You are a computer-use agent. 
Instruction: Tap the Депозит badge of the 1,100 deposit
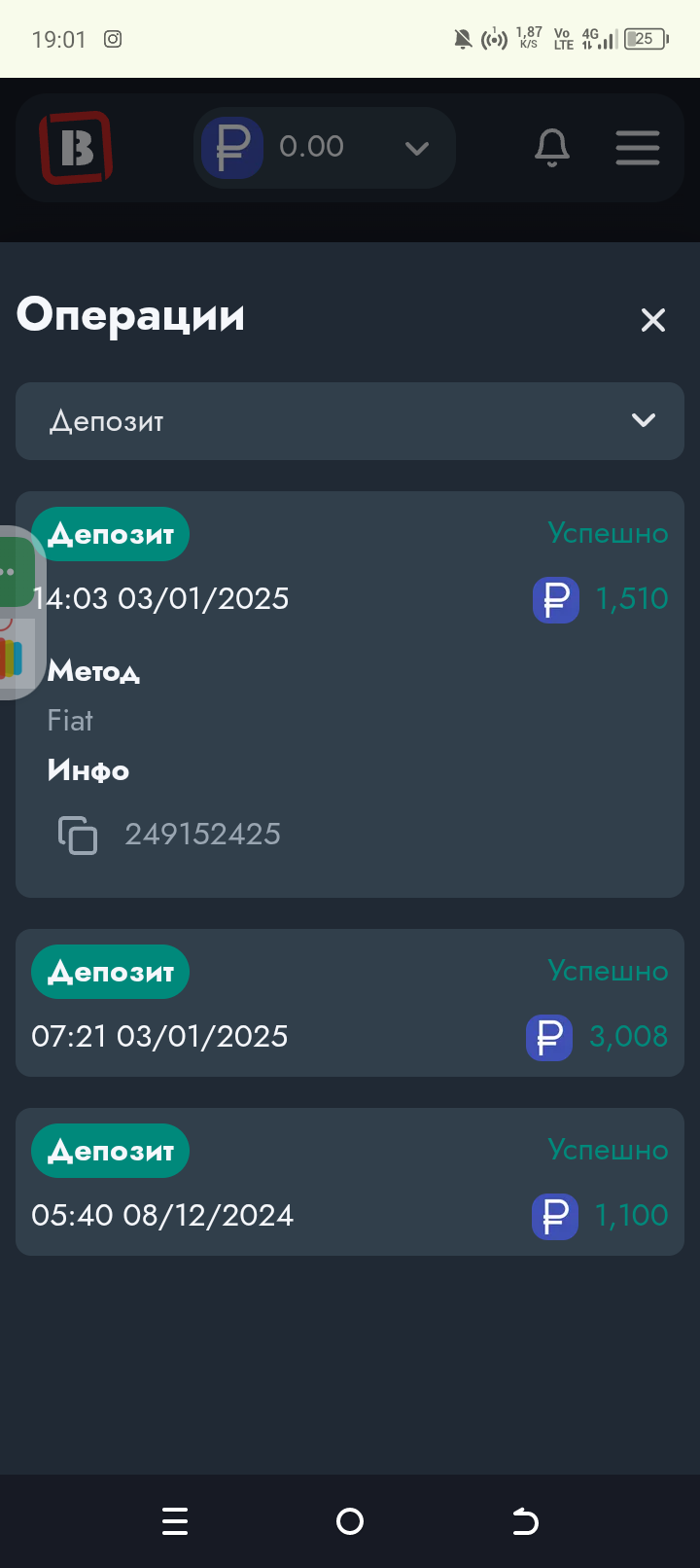110,1151
